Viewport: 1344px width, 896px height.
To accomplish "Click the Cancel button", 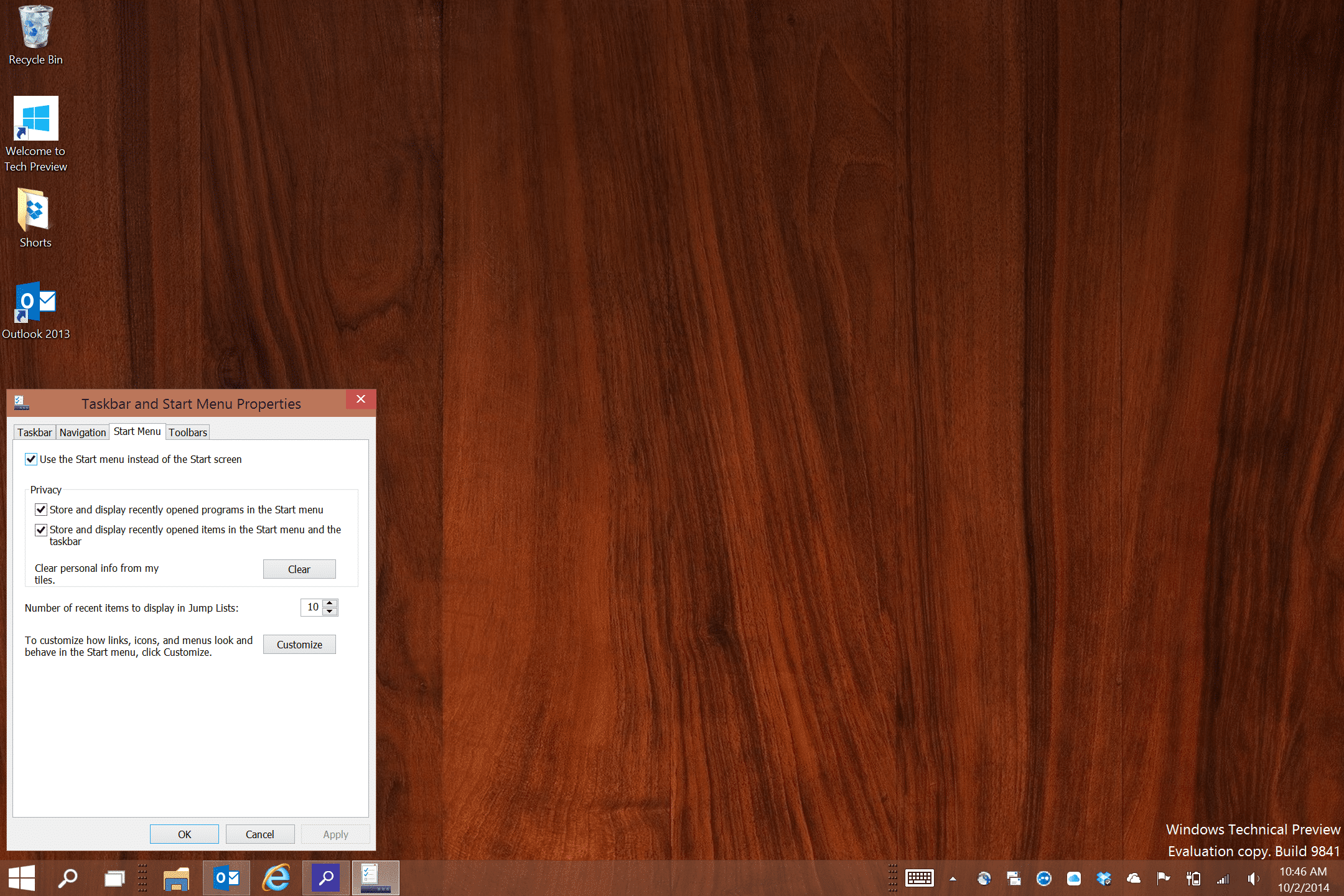I will point(260,834).
